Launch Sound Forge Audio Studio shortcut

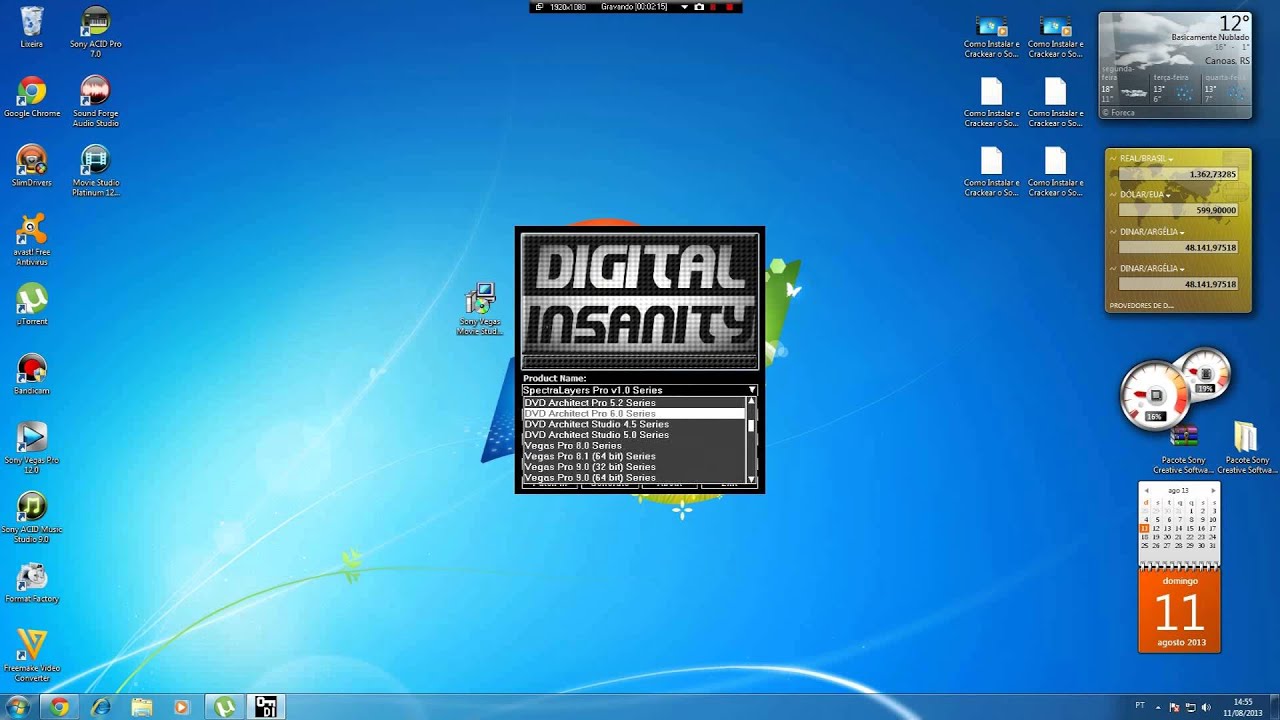click(95, 101)
